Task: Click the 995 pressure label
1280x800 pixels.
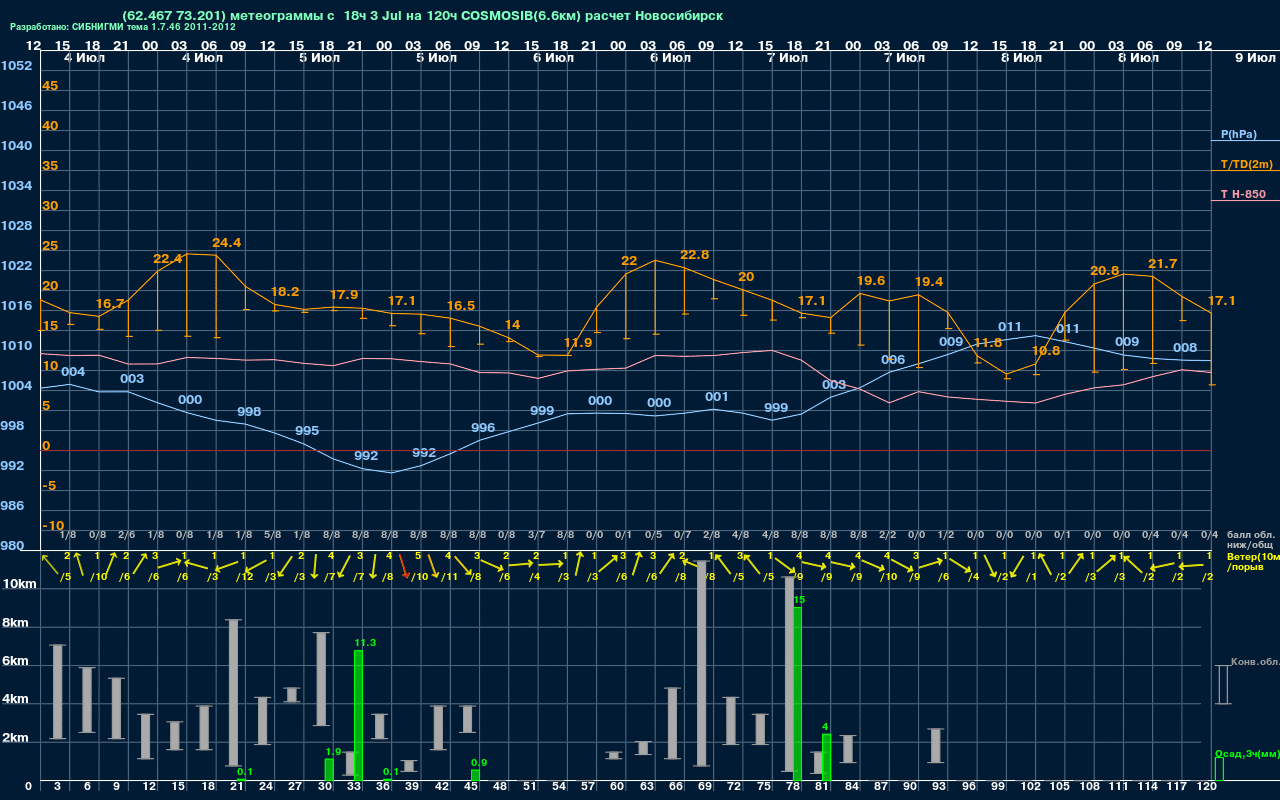Action: pos(307,431)
